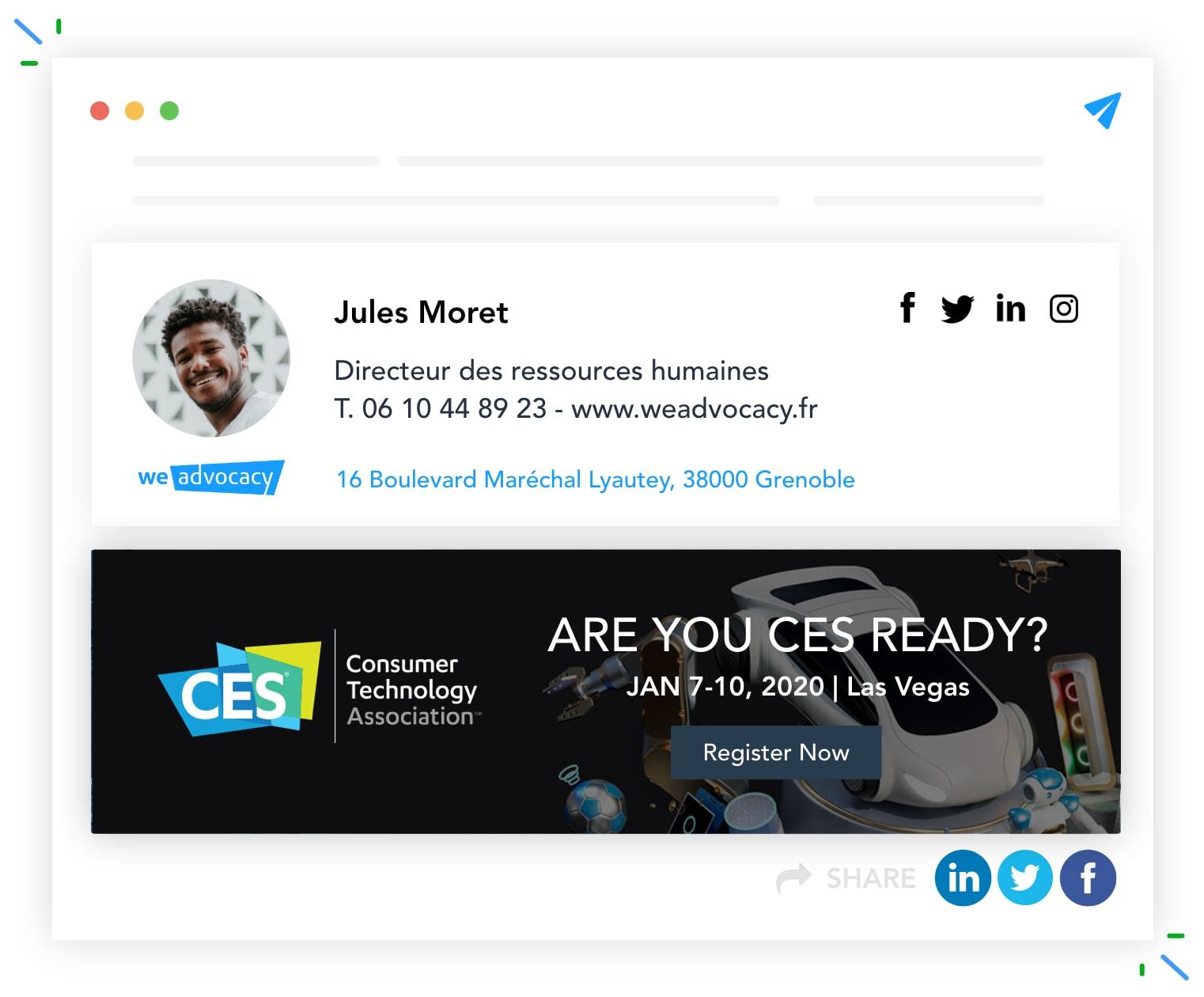Click the ARE YOU CES READY headline

(797, 635)
